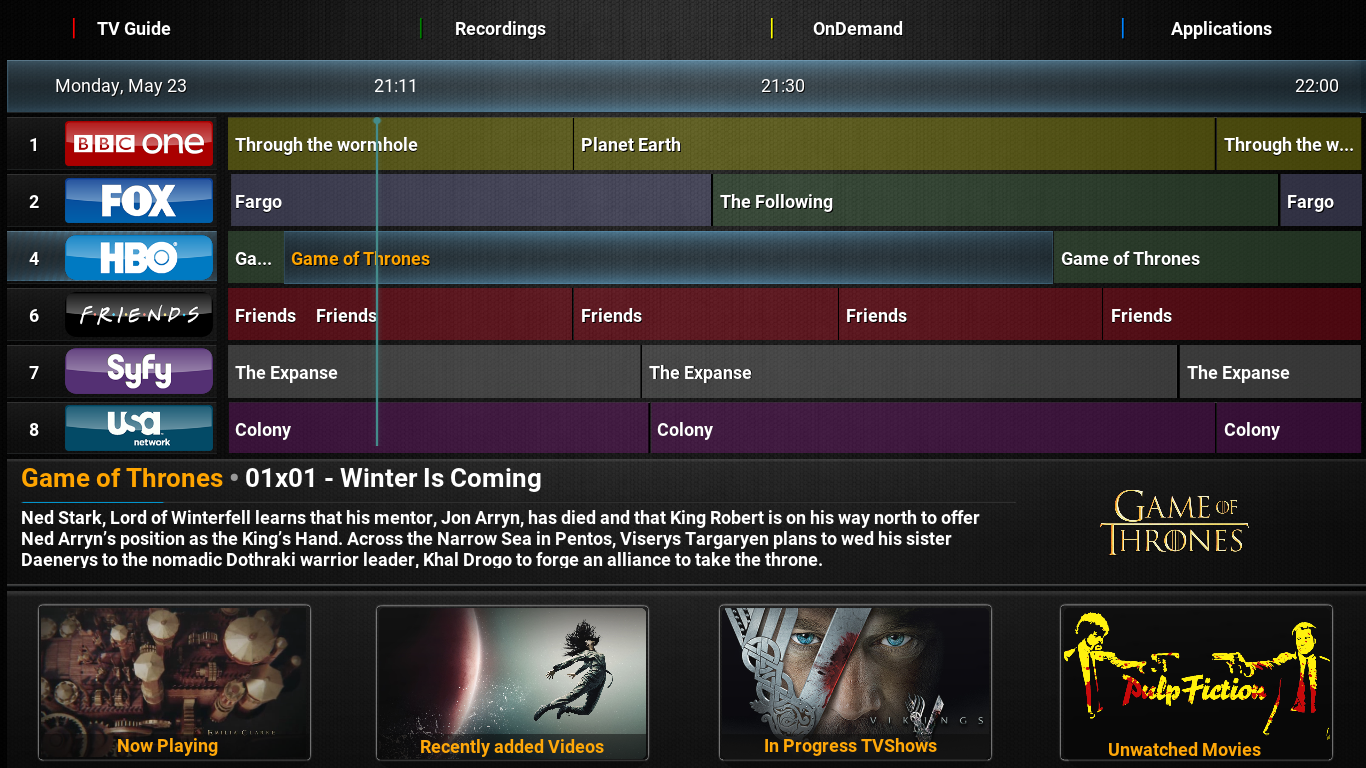Select the HBO channel logo

(139, 258)
